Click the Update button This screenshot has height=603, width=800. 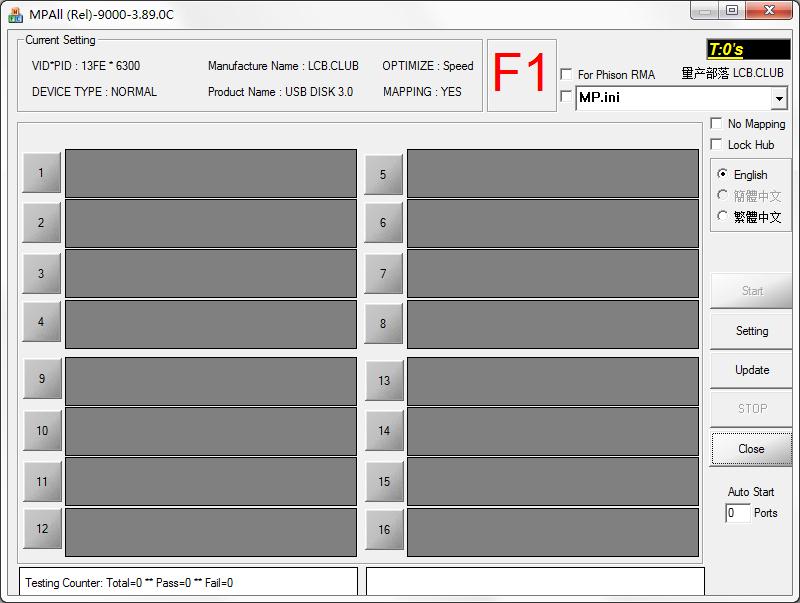click(752, 370)
